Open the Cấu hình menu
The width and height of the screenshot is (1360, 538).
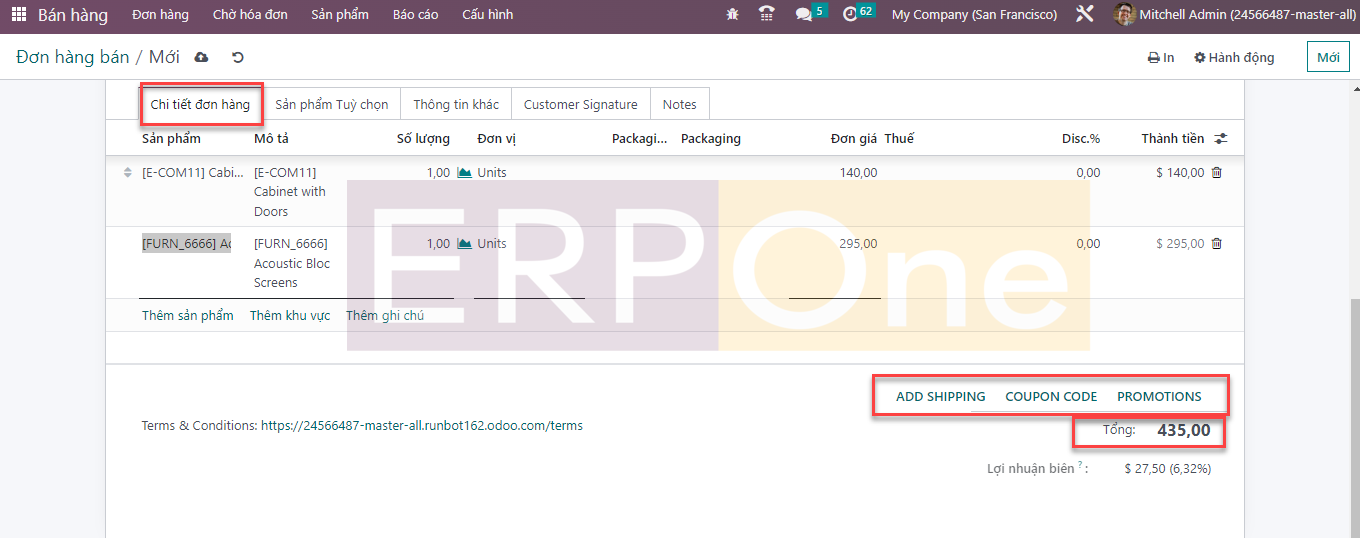[487, 15]
